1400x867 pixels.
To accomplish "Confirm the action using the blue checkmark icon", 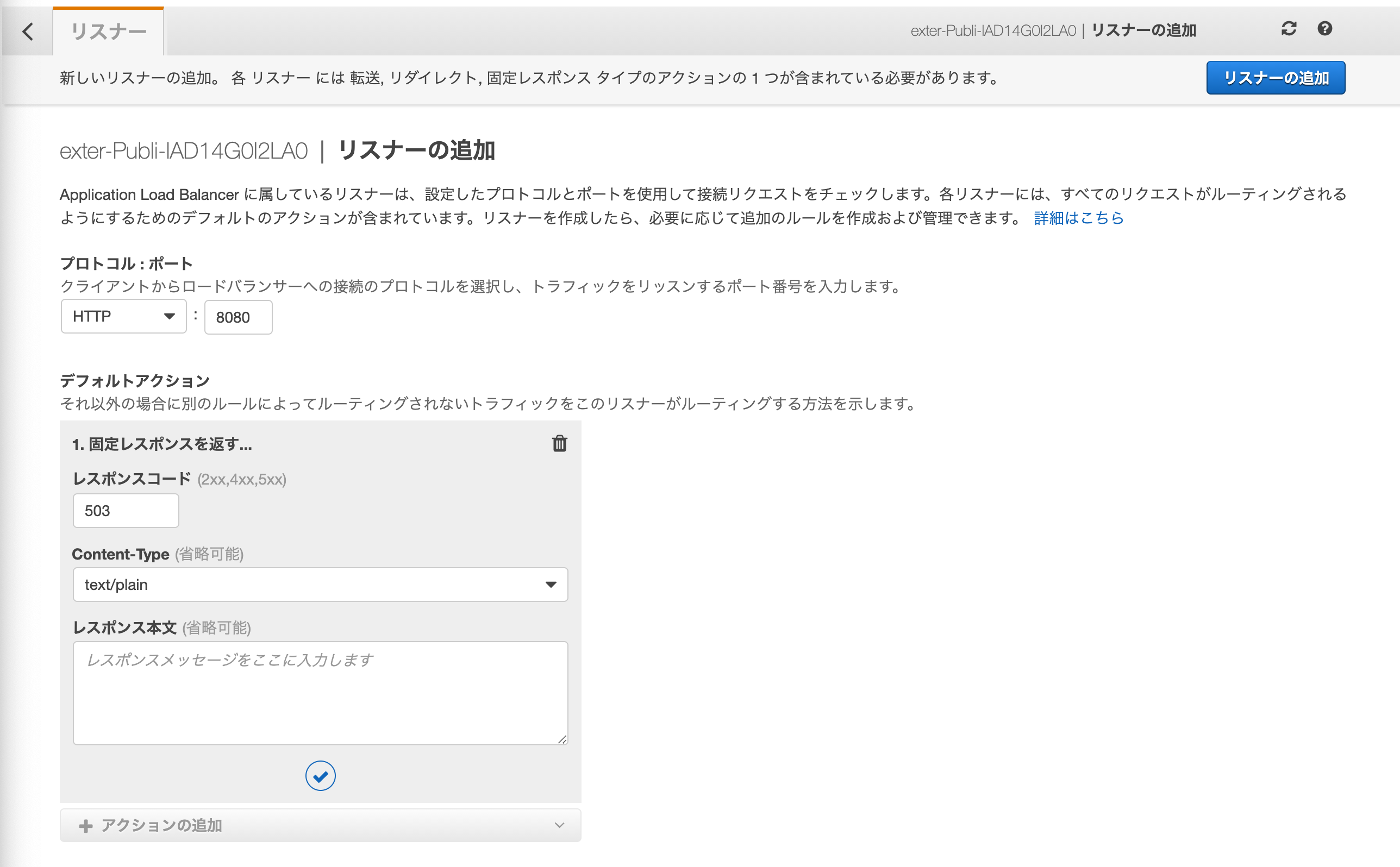I will [320, 775].
